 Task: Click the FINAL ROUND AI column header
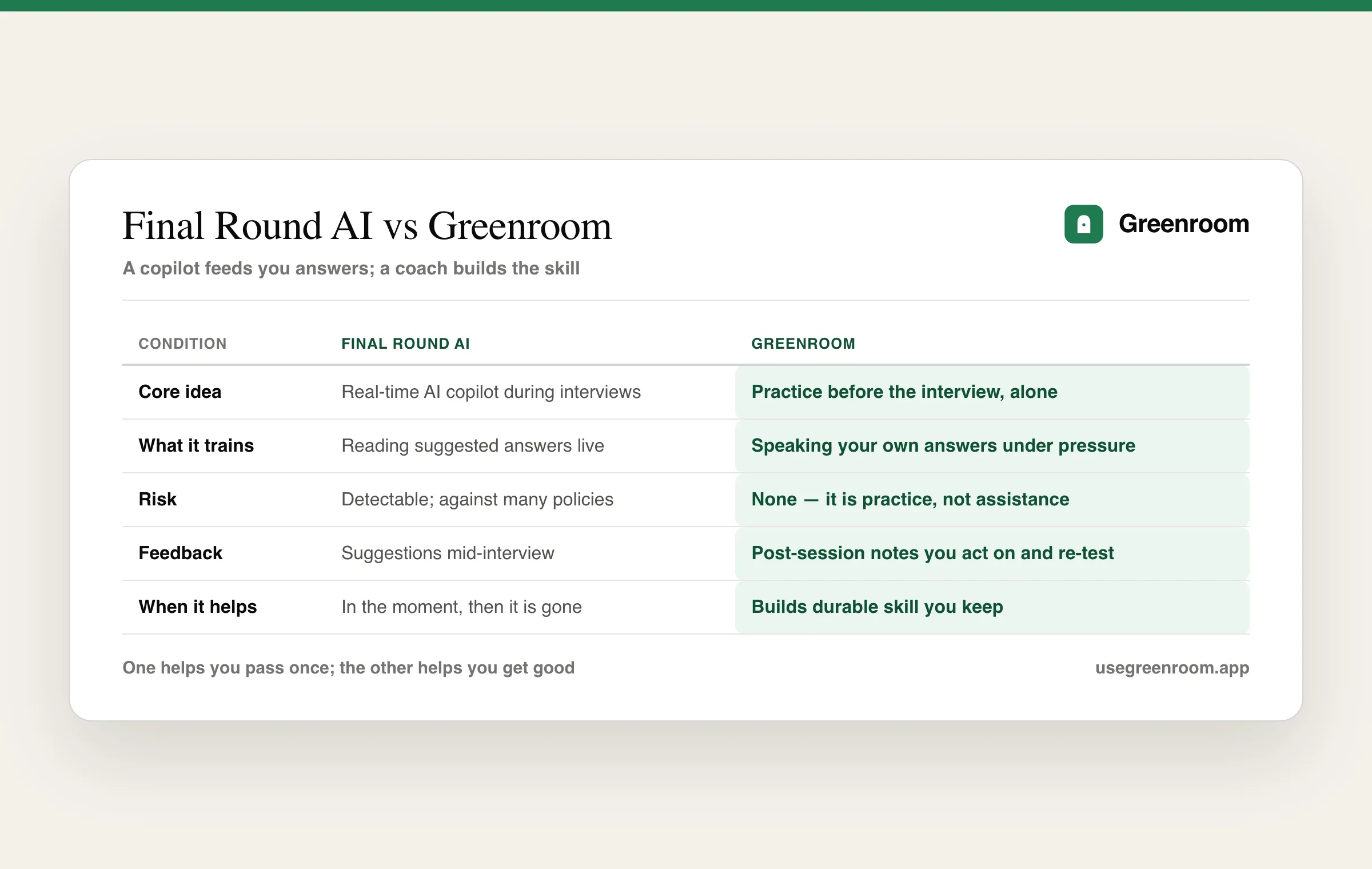[405, 344]
